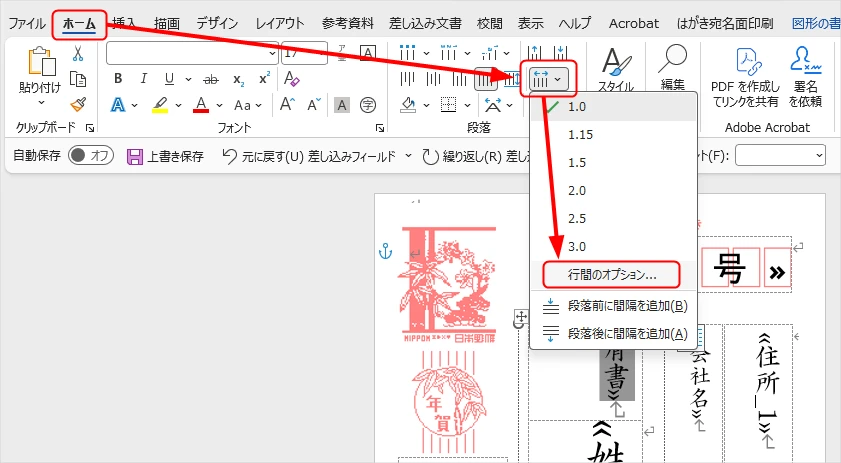The width and height of the screenshot is (841, 463).
Task: Click the table move handle cross icon
Action: (521, 316)
